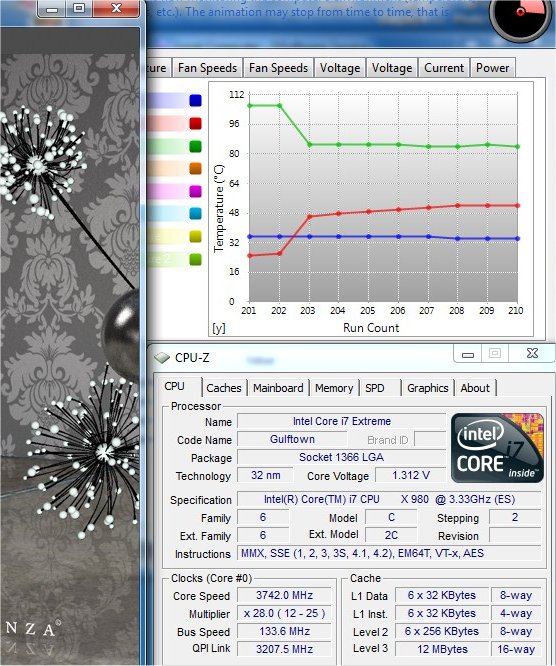Click the Level 2 value '6 x 256 KBytes'
This screenshot has height=666, width=556.
(442, 632)
